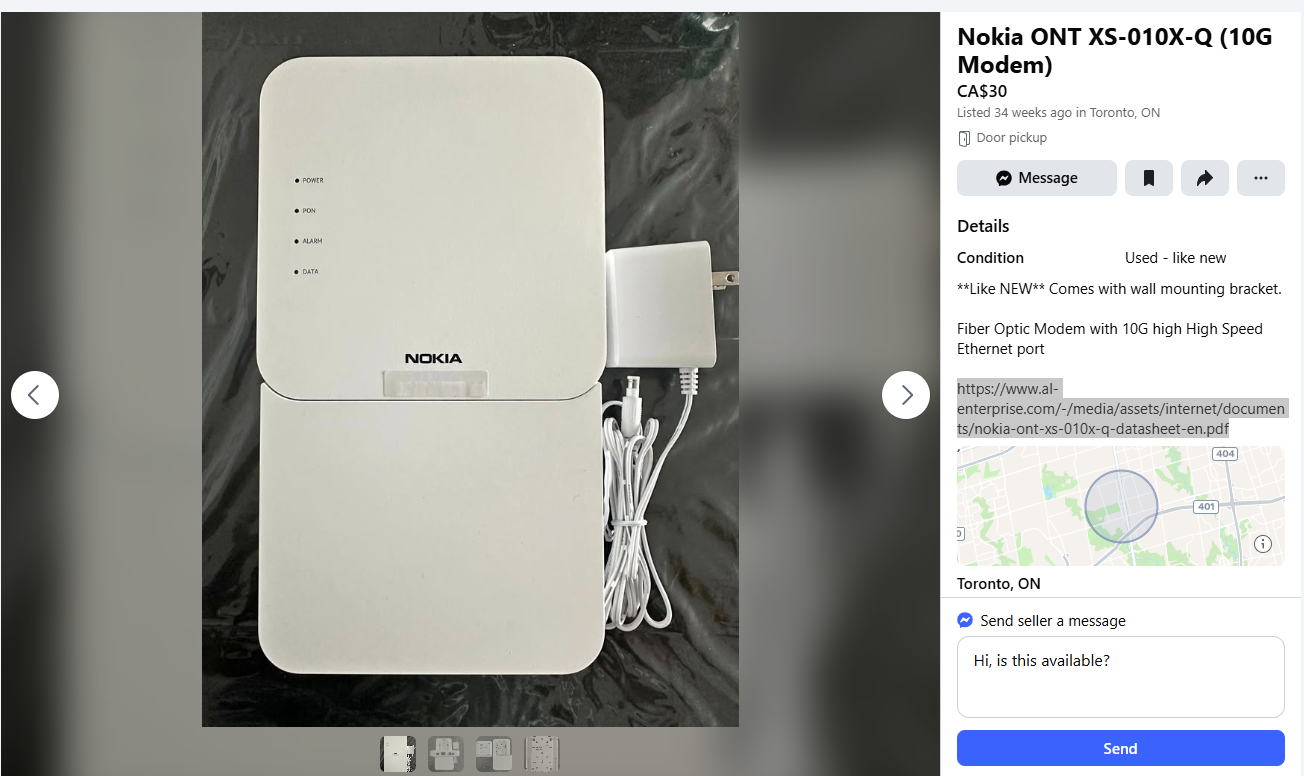
Task: Go to the next listing photo
Action: click(x=906, y=395)
